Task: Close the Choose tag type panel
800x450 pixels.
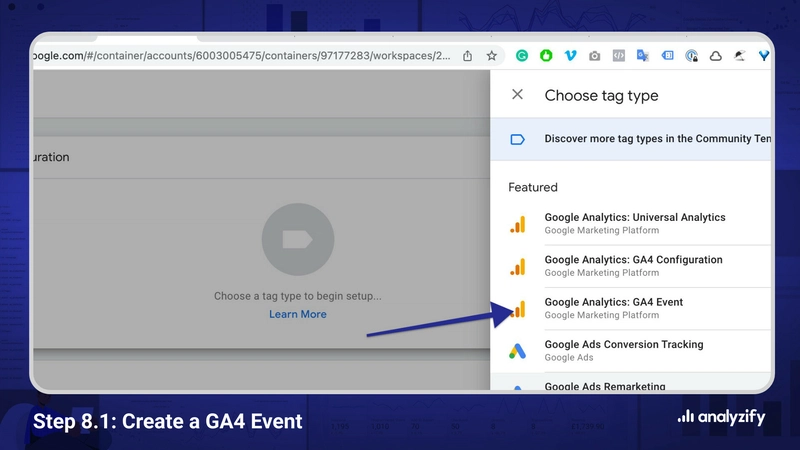Action: [x=517, y=95]
